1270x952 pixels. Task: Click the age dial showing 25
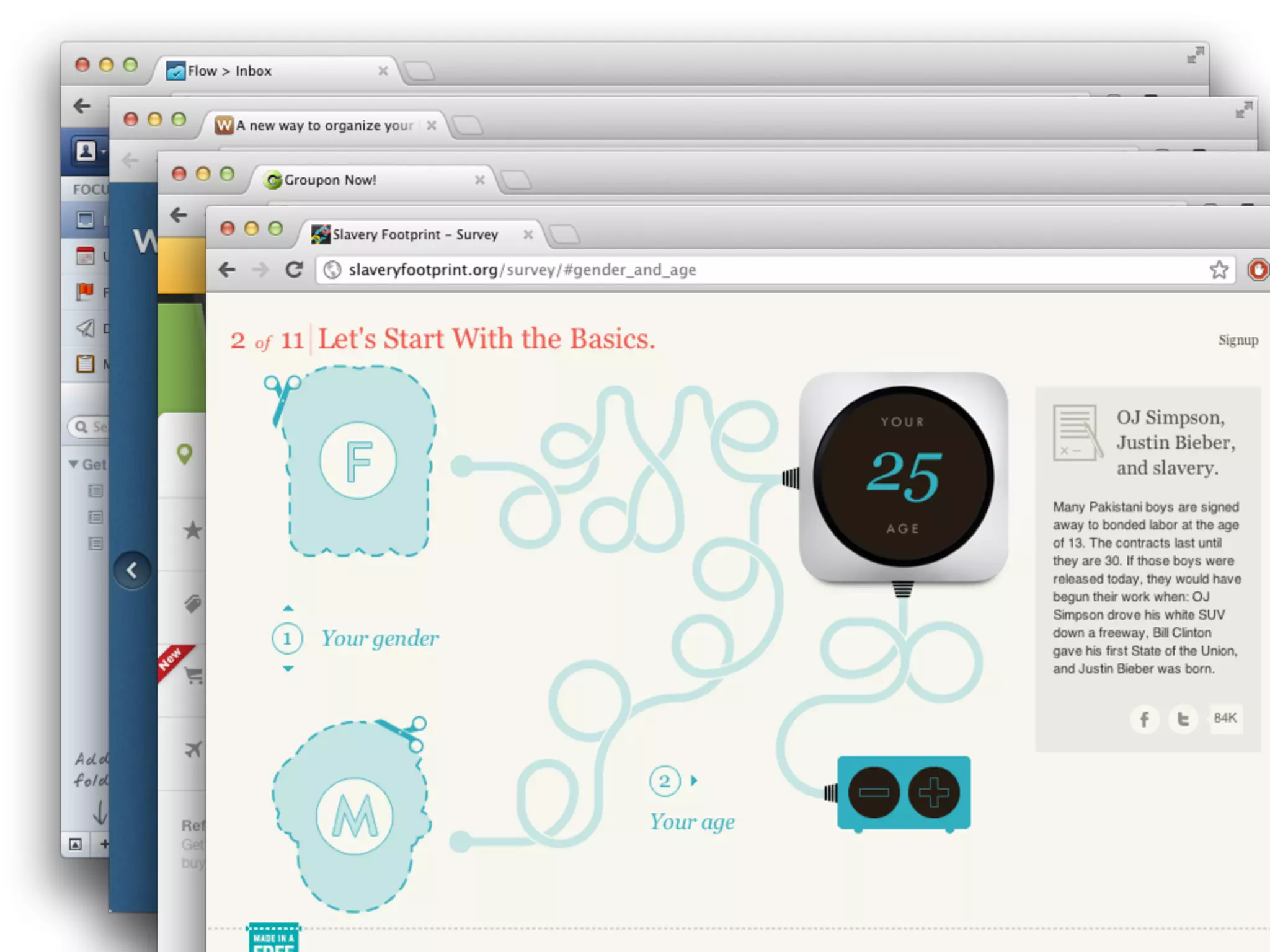click(x=903, y=476)
